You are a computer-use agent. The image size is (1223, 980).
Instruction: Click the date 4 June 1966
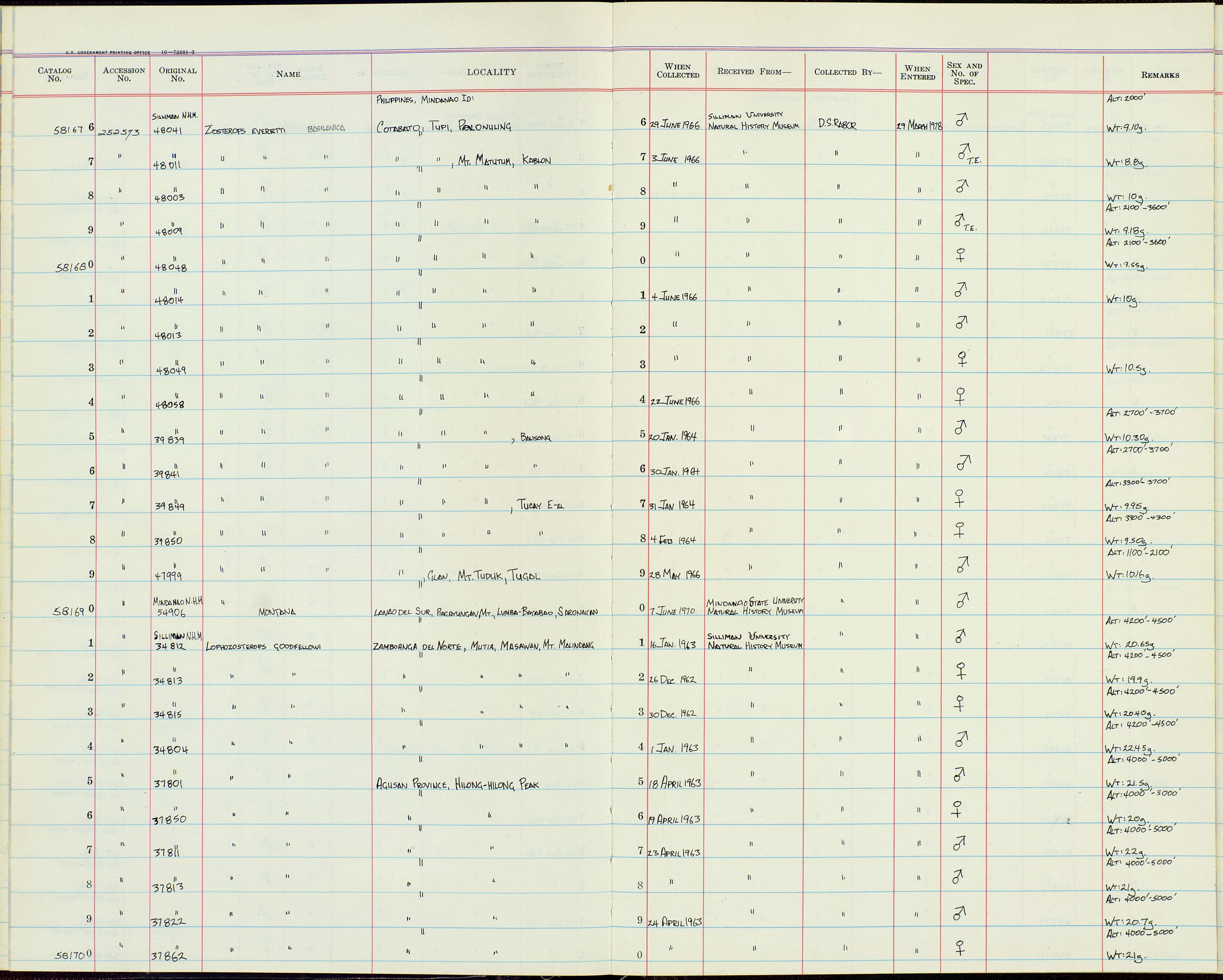pyautogui.click(x=674, y=297)
